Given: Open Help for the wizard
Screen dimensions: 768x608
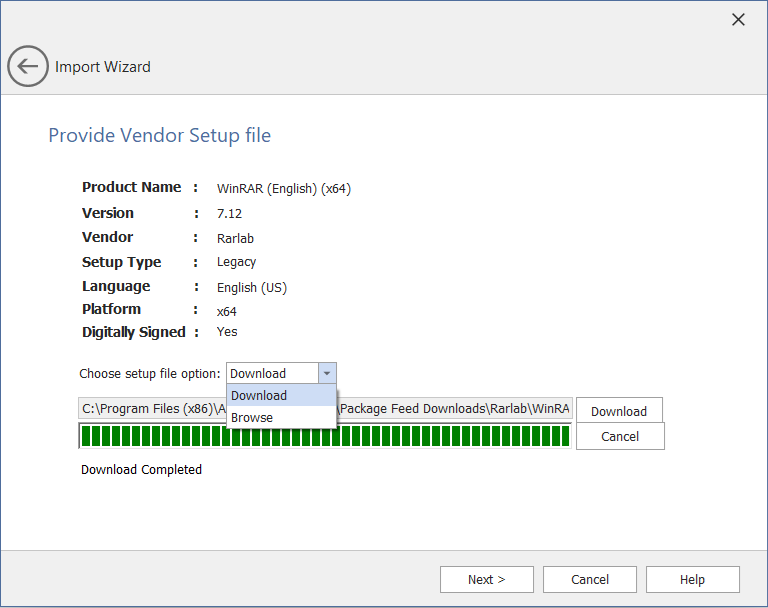Looking at the screenshot, I should [693, 580].
